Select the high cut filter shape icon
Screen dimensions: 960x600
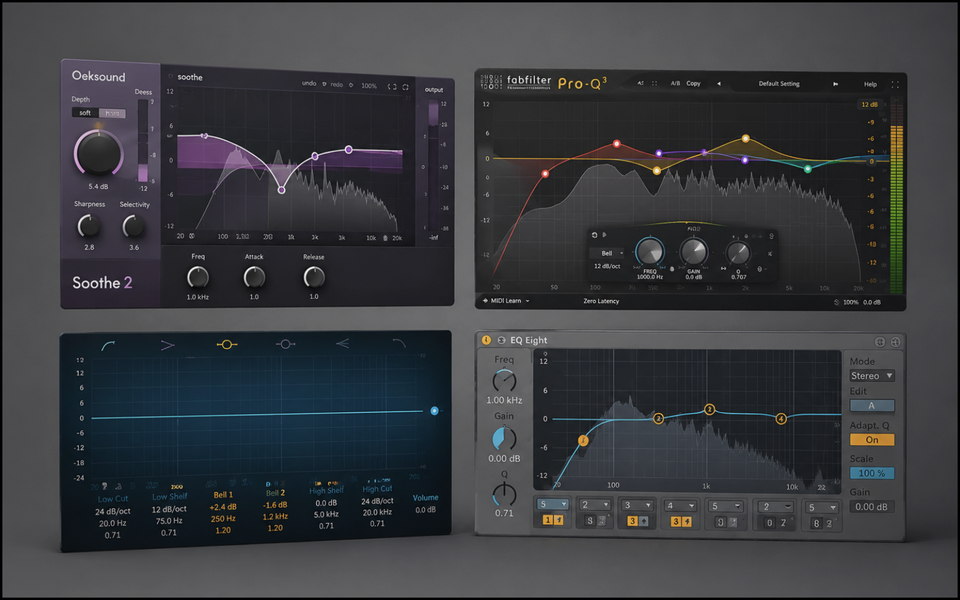(x=399, y=343)
